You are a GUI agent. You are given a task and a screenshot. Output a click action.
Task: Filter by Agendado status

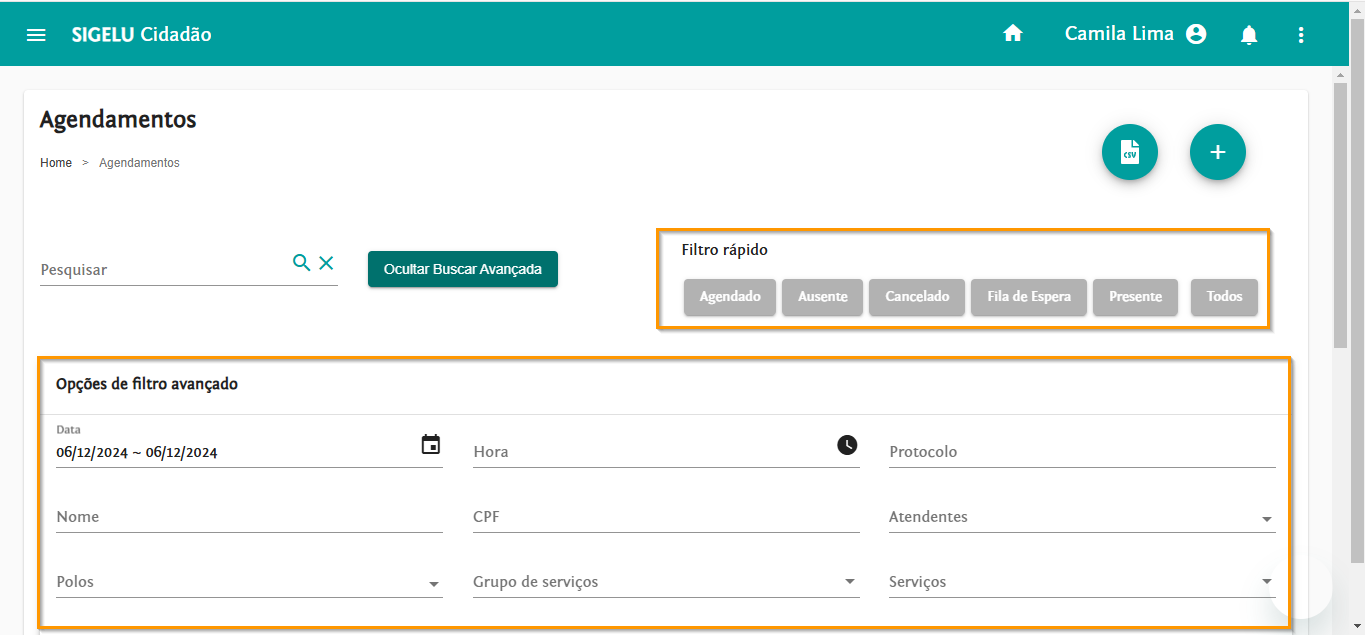coord(730,297)
